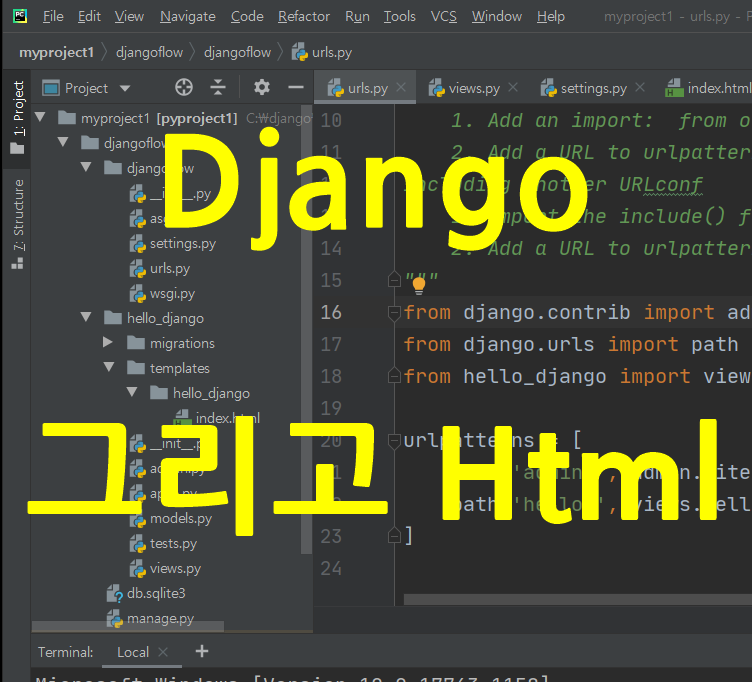
Task: Click myproject1 in the breadcrumb bar
Action: point(57,52)
